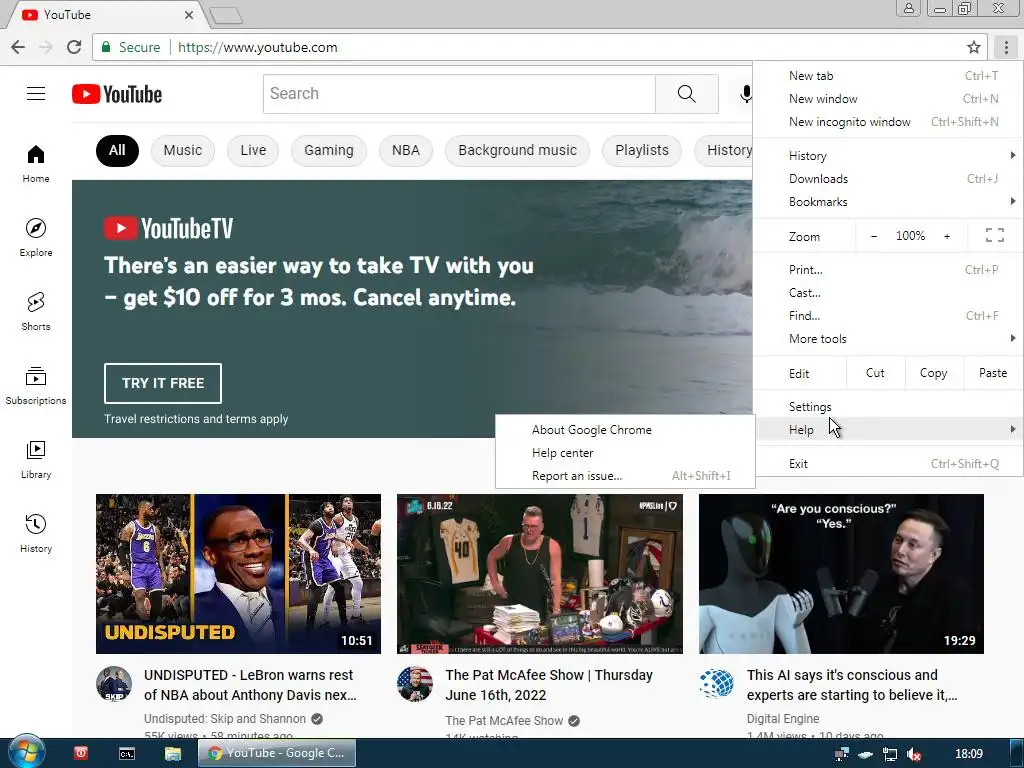This screenshot has width=1024, height=768.
Task: Open Digital Engine channel avatar
Action: 716,684
